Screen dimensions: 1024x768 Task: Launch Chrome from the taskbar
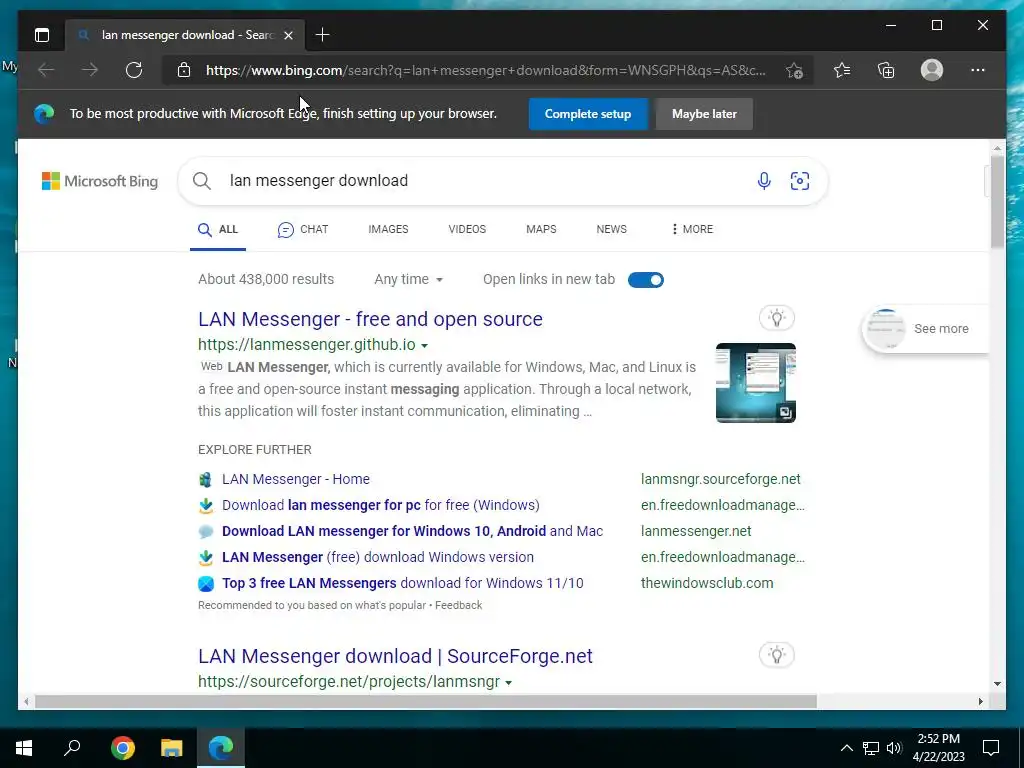[x=123, y=748]
